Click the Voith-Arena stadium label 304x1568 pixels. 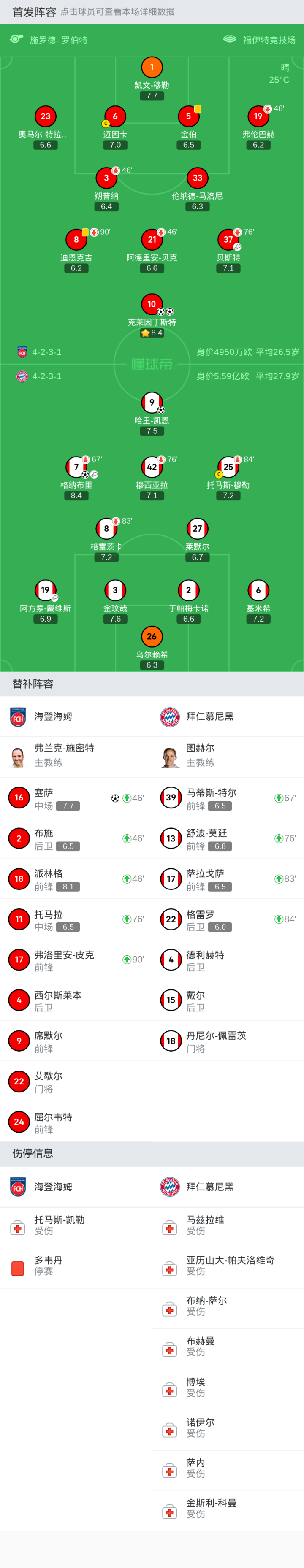[269, 40]
